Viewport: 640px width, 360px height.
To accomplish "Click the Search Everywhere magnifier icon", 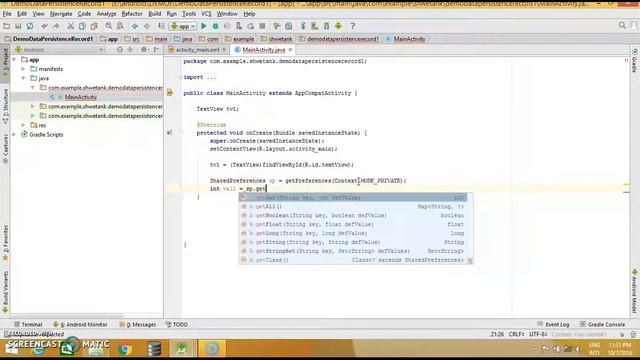I will click(x=622, y=26).
